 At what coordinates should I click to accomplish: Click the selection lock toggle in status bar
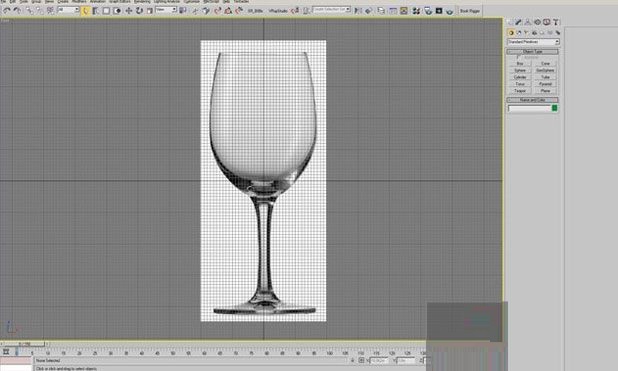coord(352,360)
